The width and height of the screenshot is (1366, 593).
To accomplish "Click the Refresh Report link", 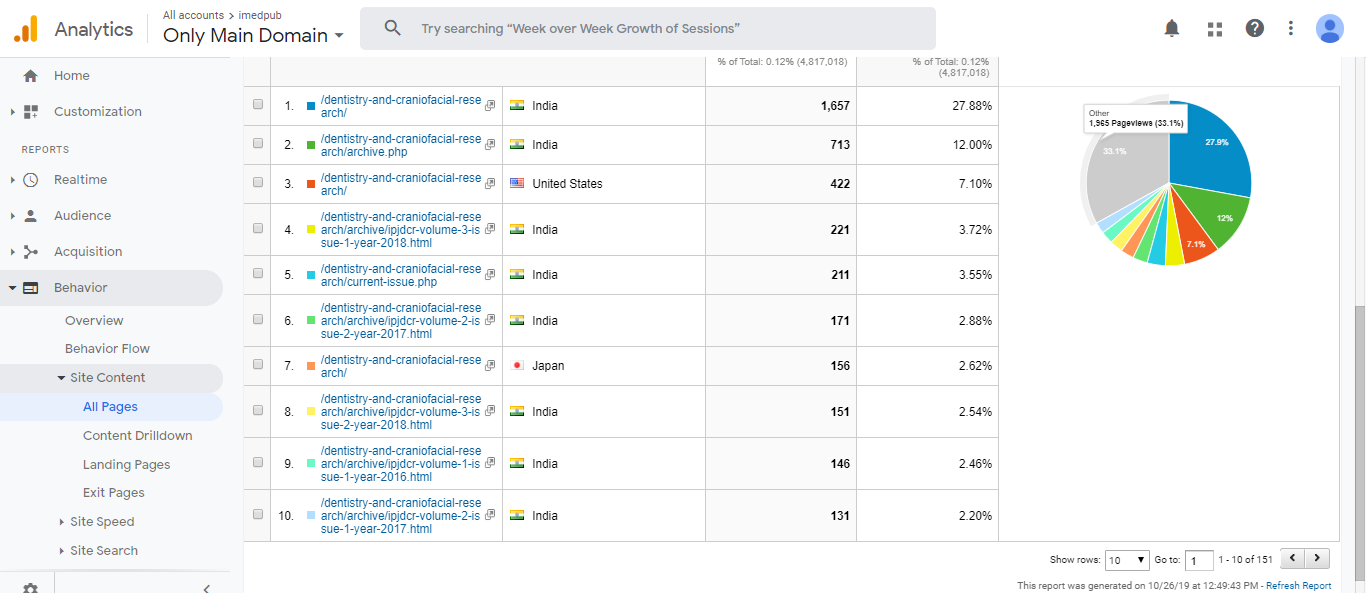I will [x=1298, y=586].
